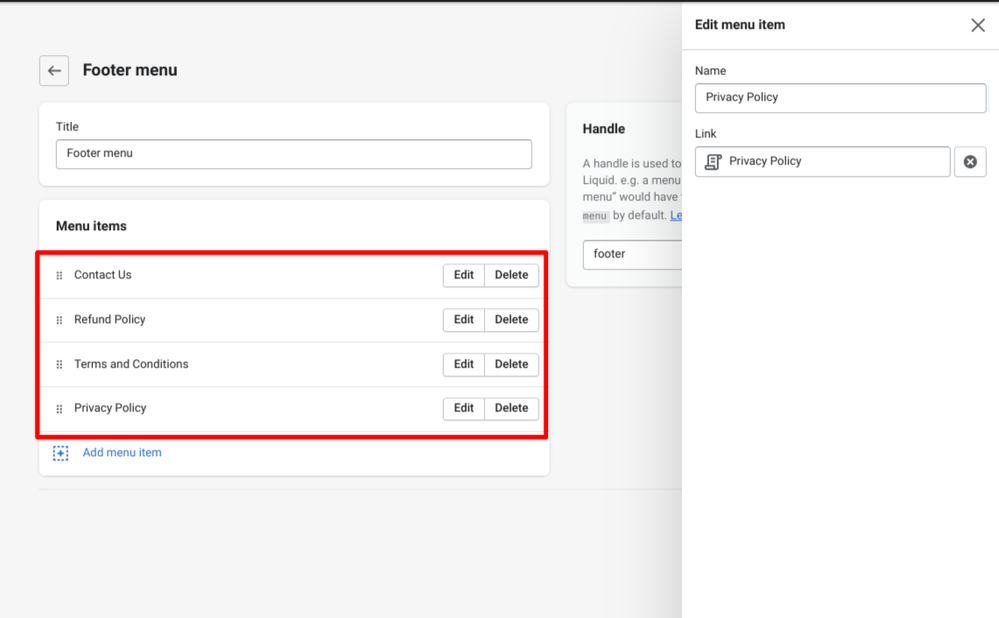Click the Refund Policy item label
999x618 pixels.
[x=110, y=319]
